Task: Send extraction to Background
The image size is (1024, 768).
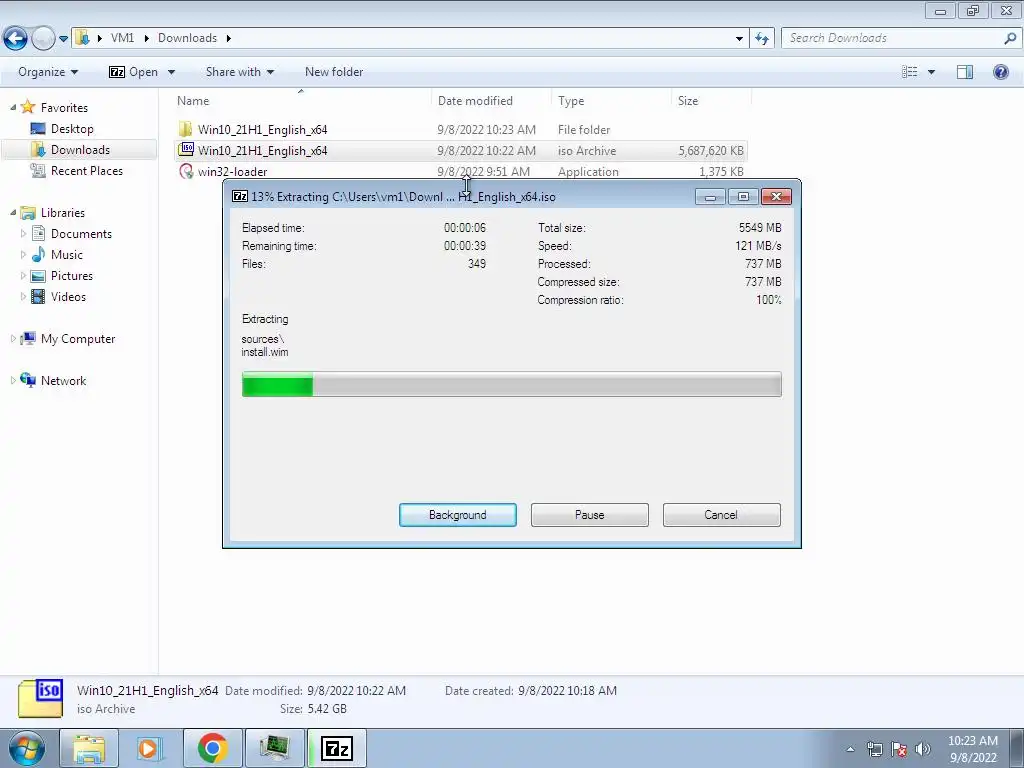Action: [458, 515]
